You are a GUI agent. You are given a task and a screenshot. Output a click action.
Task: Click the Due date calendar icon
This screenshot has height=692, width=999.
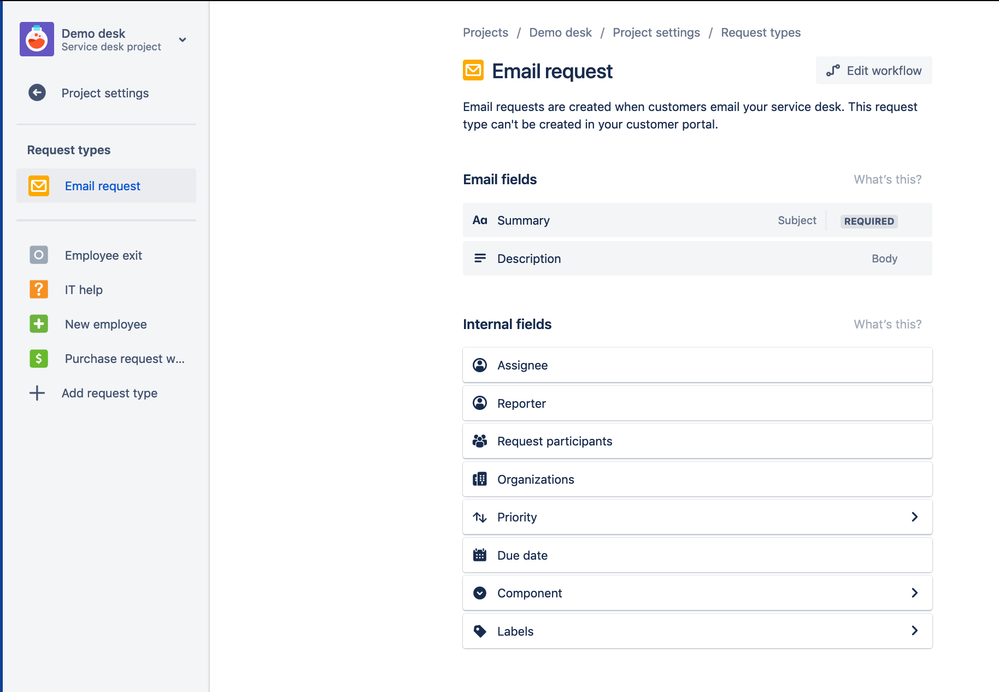point(480,555)
